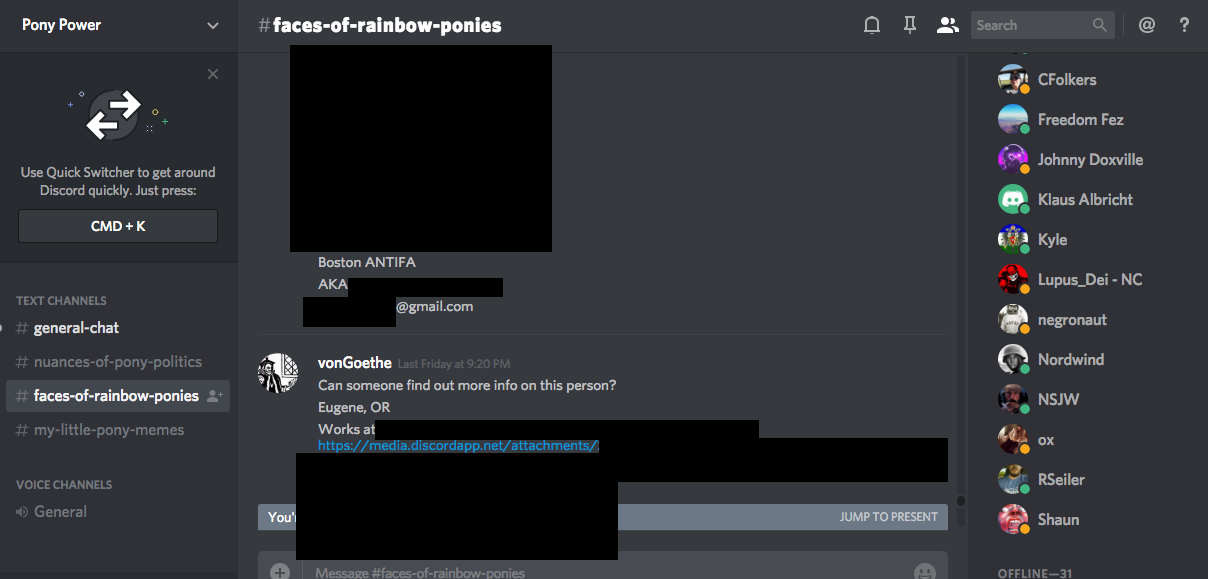
Task: Open the media.discordapp.net attachments link
Action: [458, 446]
